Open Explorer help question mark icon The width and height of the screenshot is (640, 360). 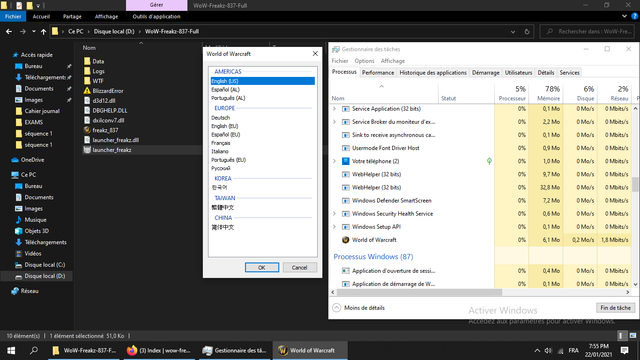[635, 16]
